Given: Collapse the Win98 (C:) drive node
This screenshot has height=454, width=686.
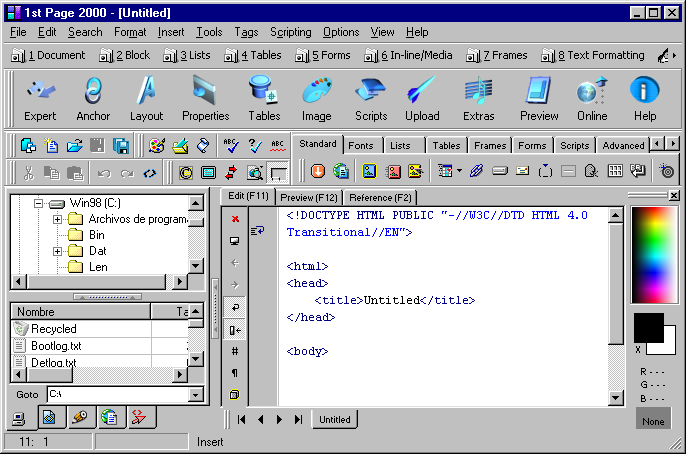Looking at the screenshot, I should [39, 203].
